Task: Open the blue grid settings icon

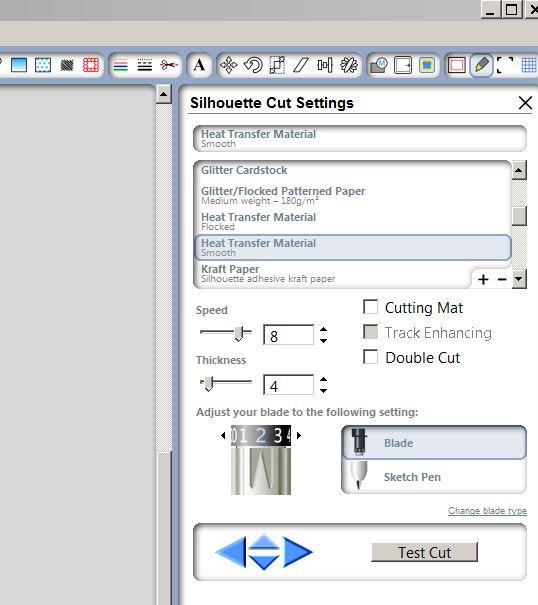Action: [529, 65]
